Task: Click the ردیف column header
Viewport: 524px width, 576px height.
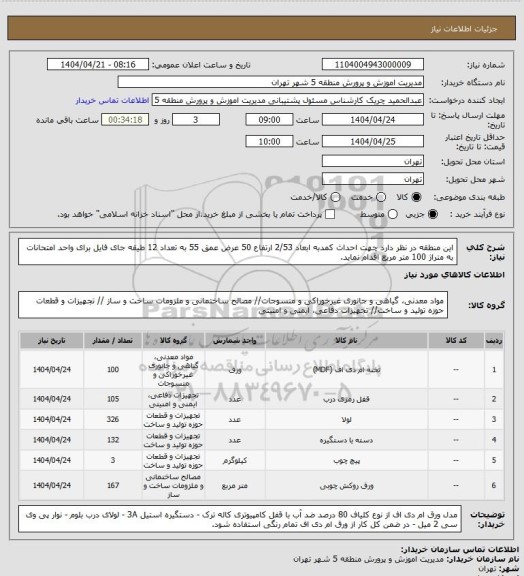Action: pyautogui.click(x=494, y=341)
